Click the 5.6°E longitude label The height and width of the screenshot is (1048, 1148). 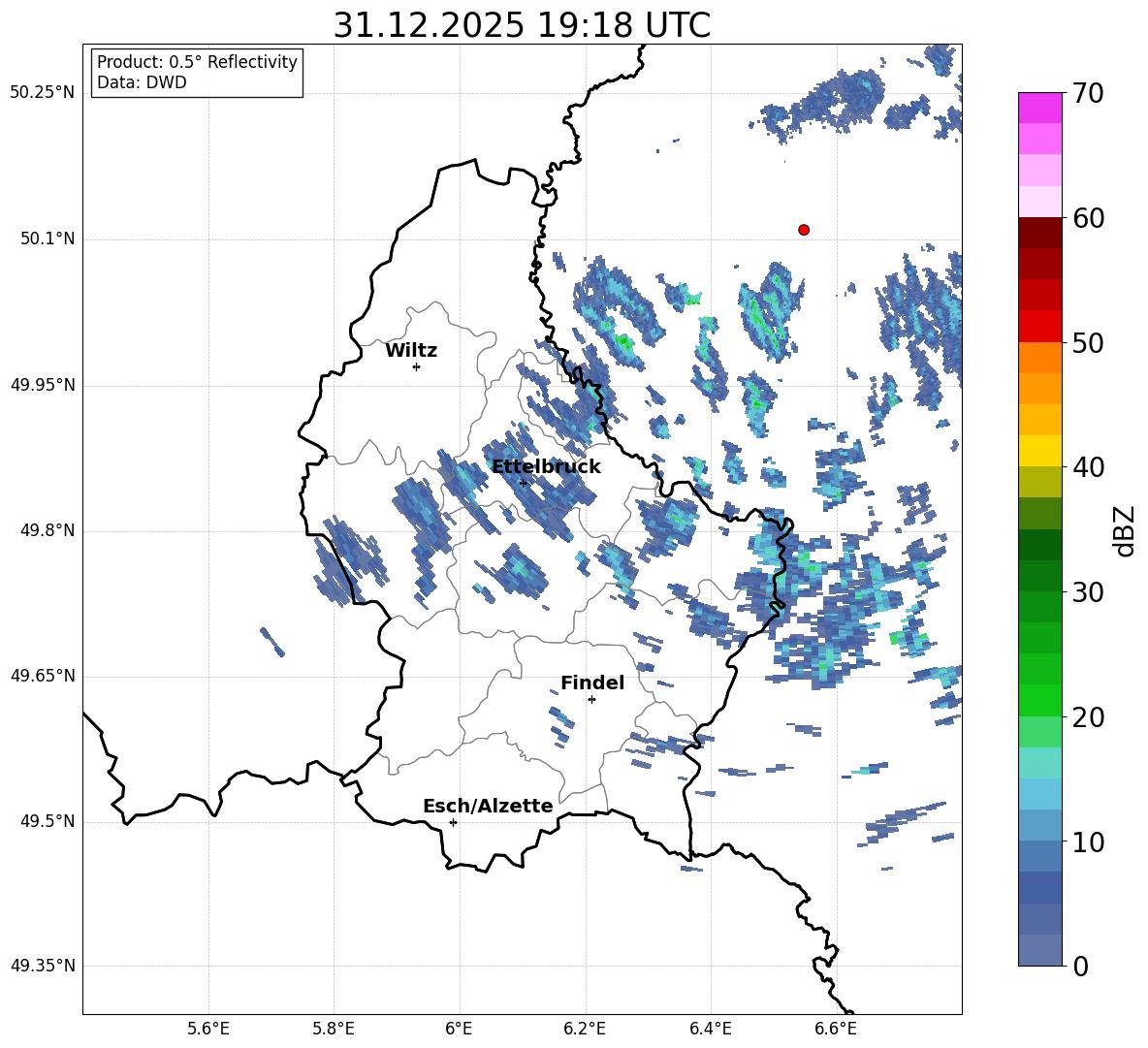coord(208,1029)
